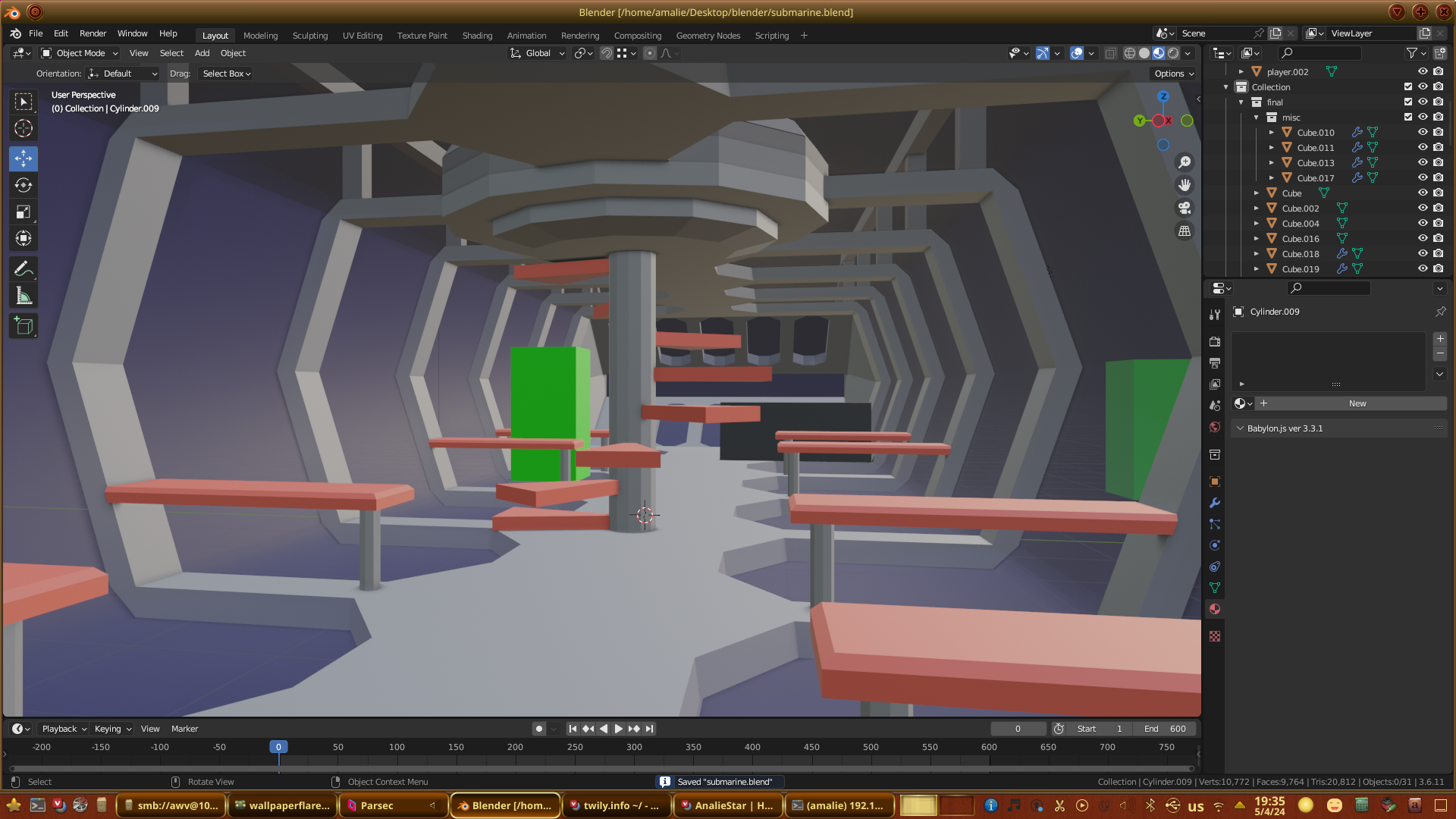The height and width of the screenshot is (819, 1456).
Task: Select the Rotate tool in toolbar
Action: [24, 186]
